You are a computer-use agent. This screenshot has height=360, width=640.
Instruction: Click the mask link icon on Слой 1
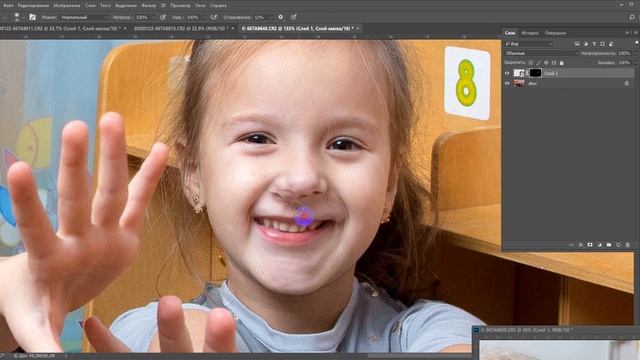(x=527, y=73)
